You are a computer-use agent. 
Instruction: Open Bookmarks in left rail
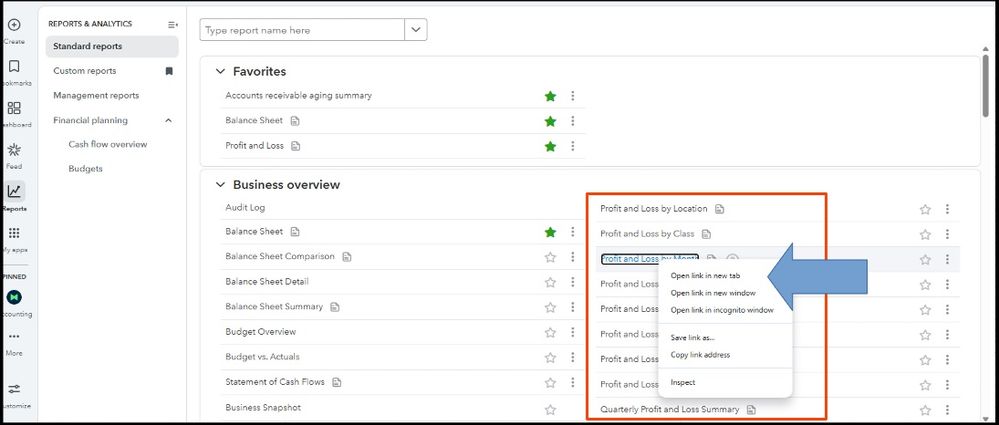tap(14, 67)
